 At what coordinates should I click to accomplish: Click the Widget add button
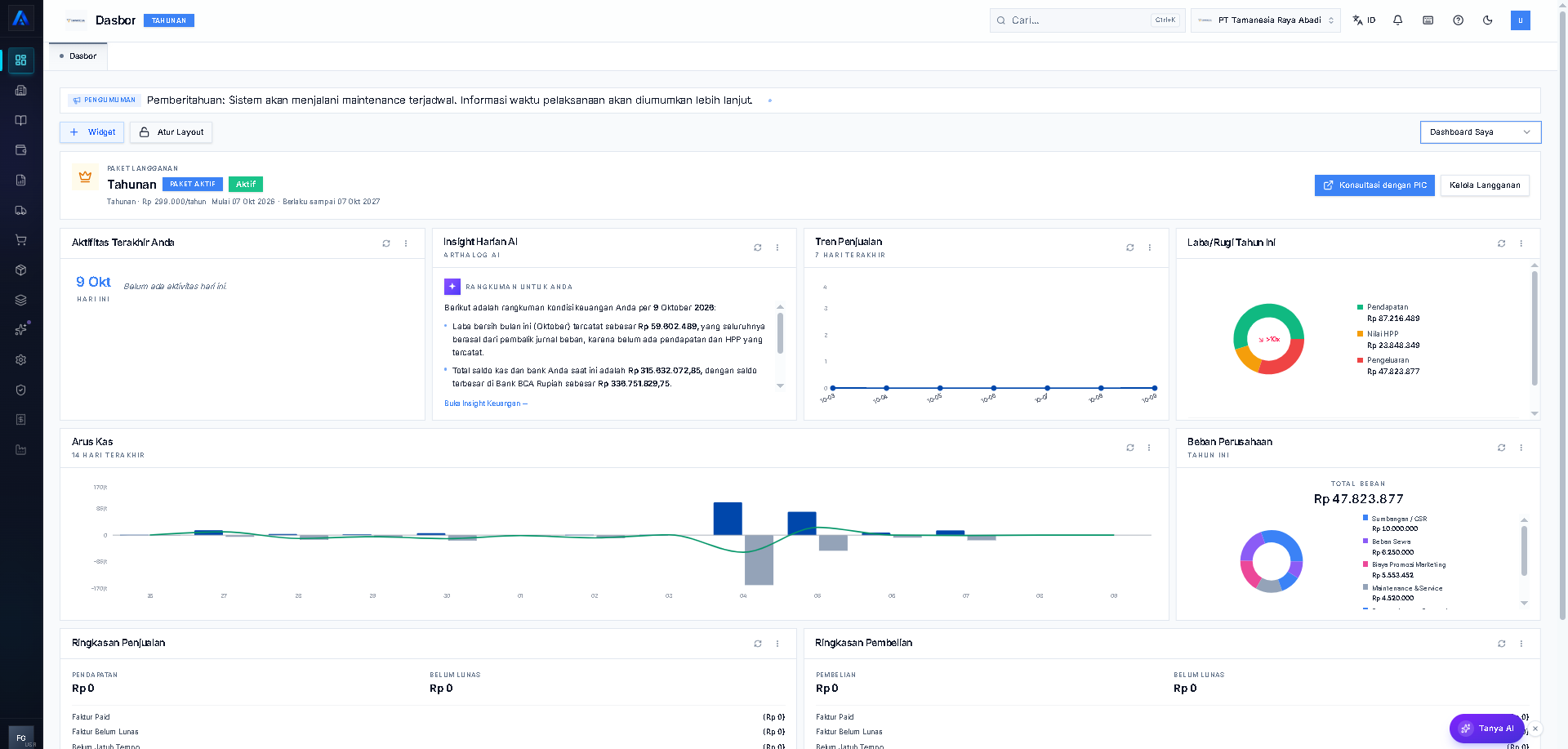pos(92,132)
